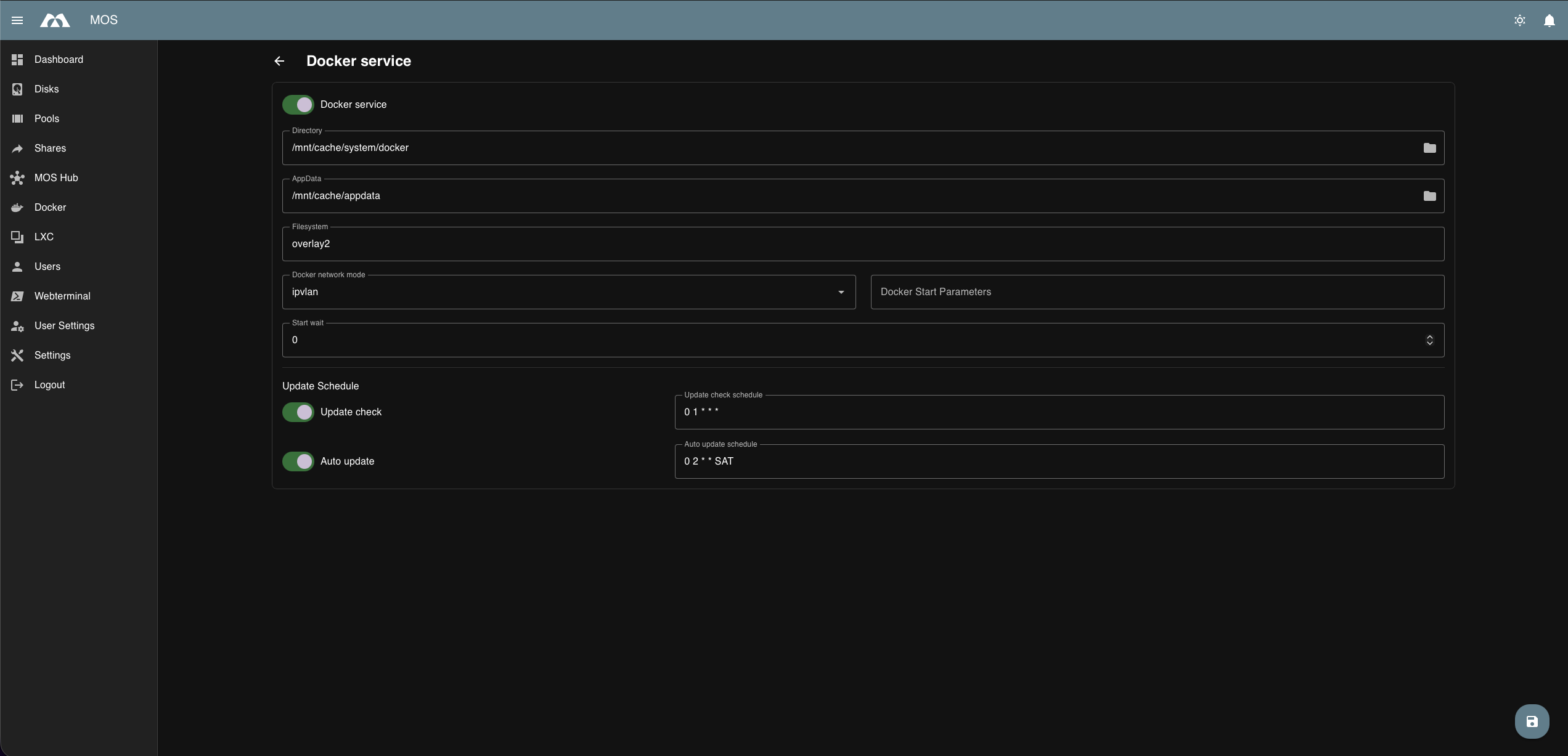Disable Auto update

[x=298, y=461]
